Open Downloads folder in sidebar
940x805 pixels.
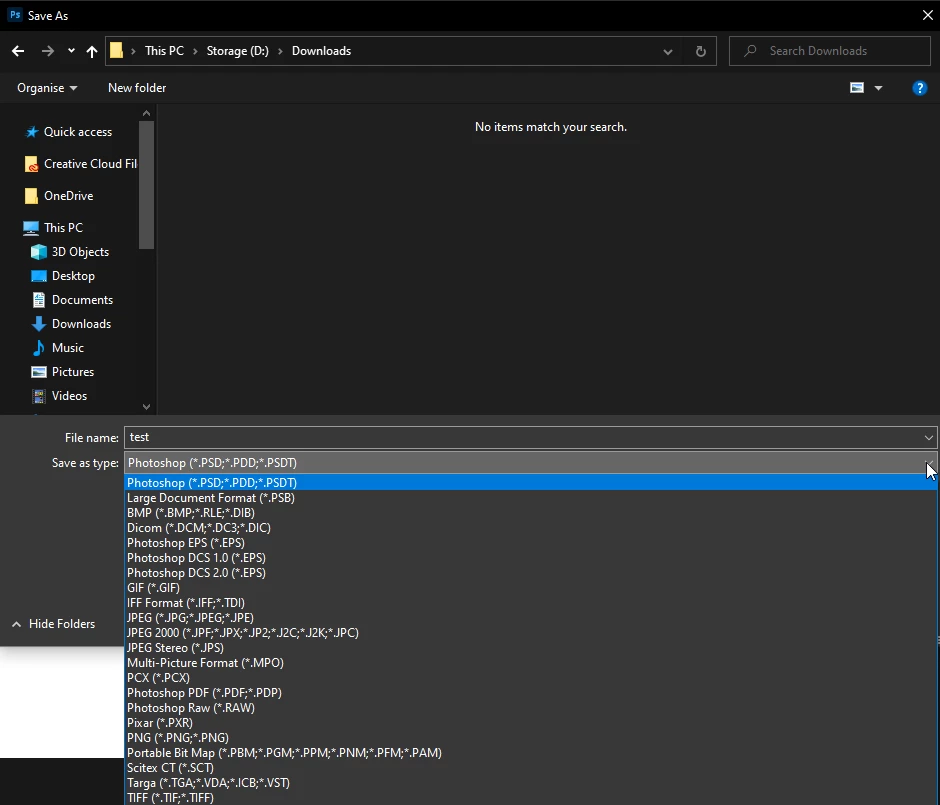[x=71, y=324]
